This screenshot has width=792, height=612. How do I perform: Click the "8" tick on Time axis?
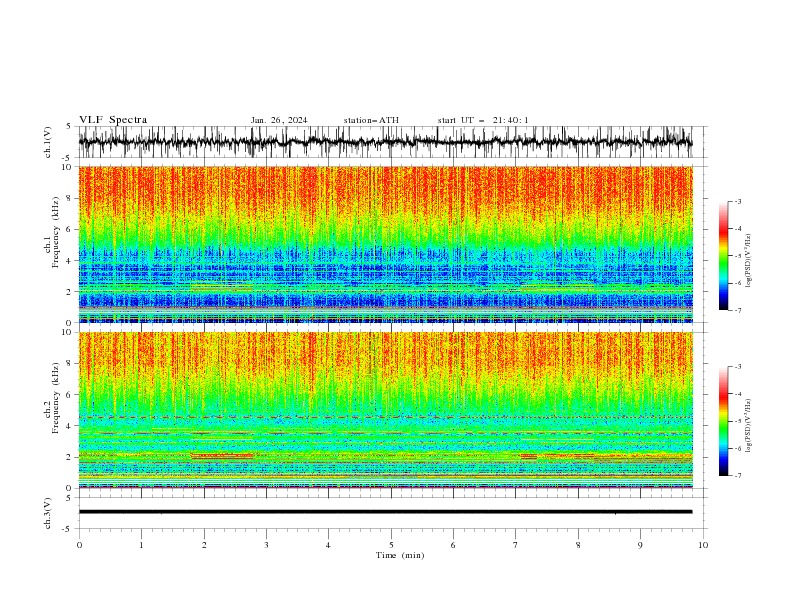point(578,545)
